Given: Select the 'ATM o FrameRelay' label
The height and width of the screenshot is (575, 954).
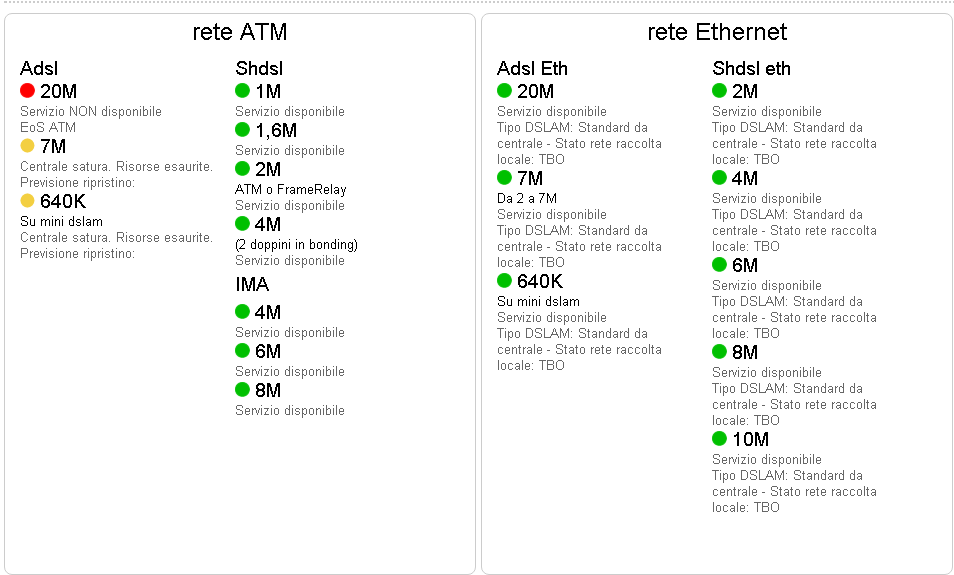Looking at the screenshot, I should [x=291, y=189].
